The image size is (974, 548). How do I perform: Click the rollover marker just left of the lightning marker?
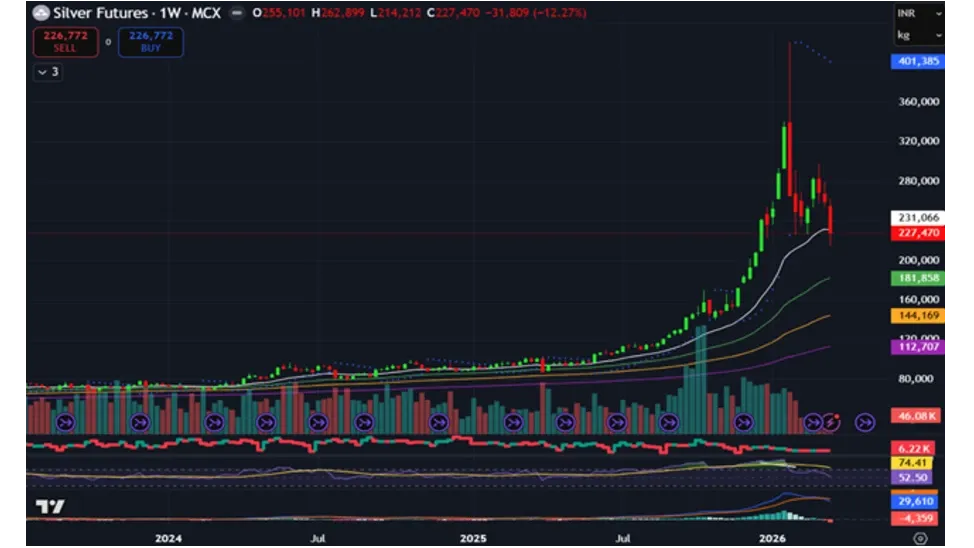[813, 422]
